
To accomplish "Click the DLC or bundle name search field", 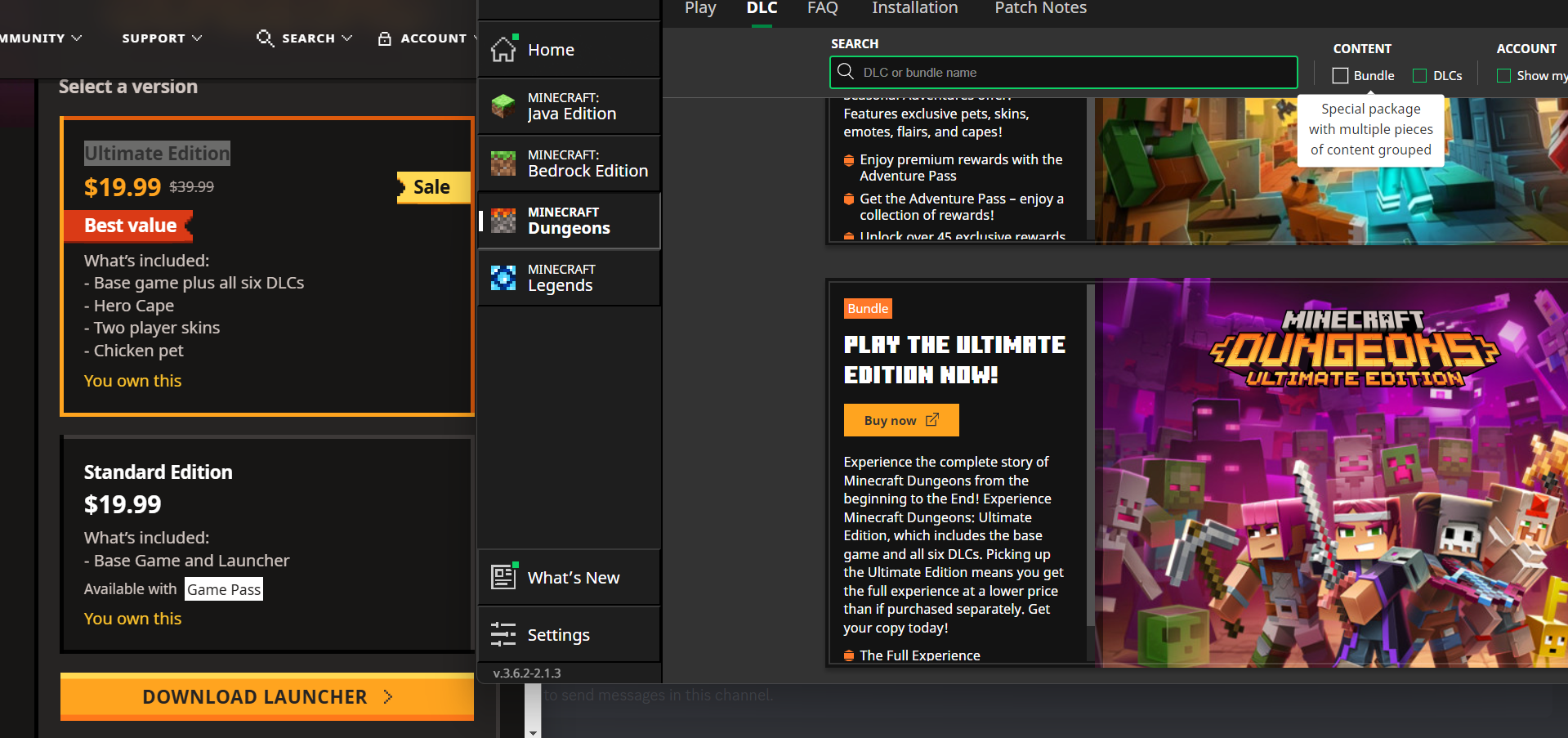I will (x=1064, y=72).
